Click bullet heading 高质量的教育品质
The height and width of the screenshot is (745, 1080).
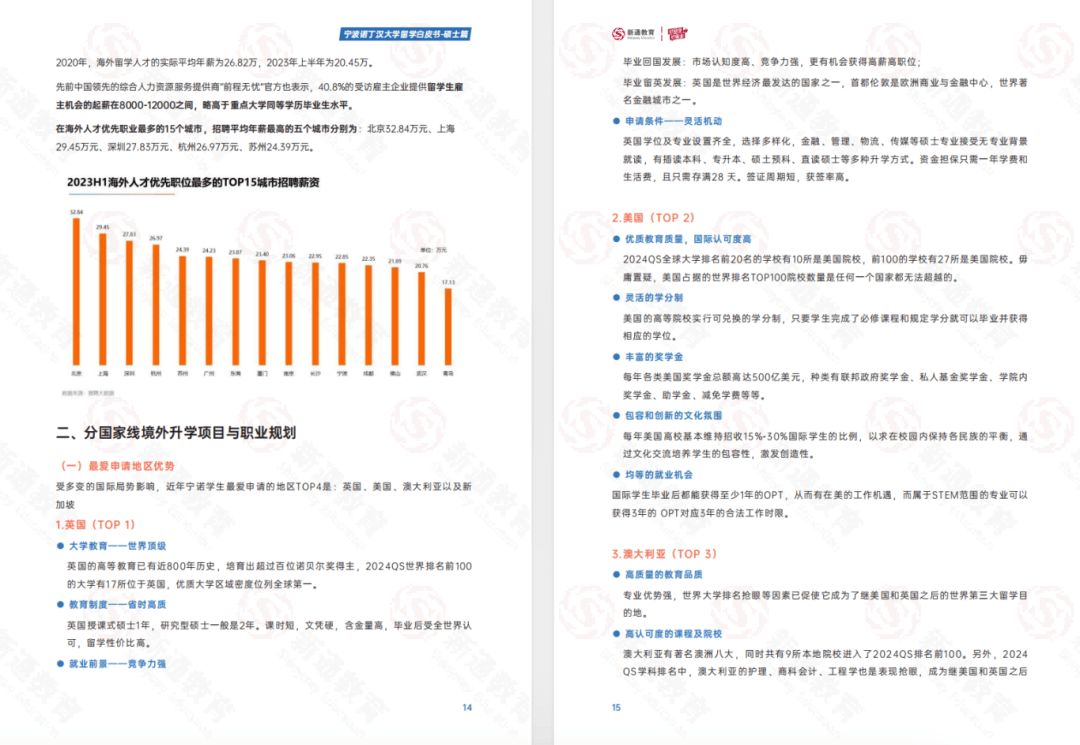tap(663, 574)
